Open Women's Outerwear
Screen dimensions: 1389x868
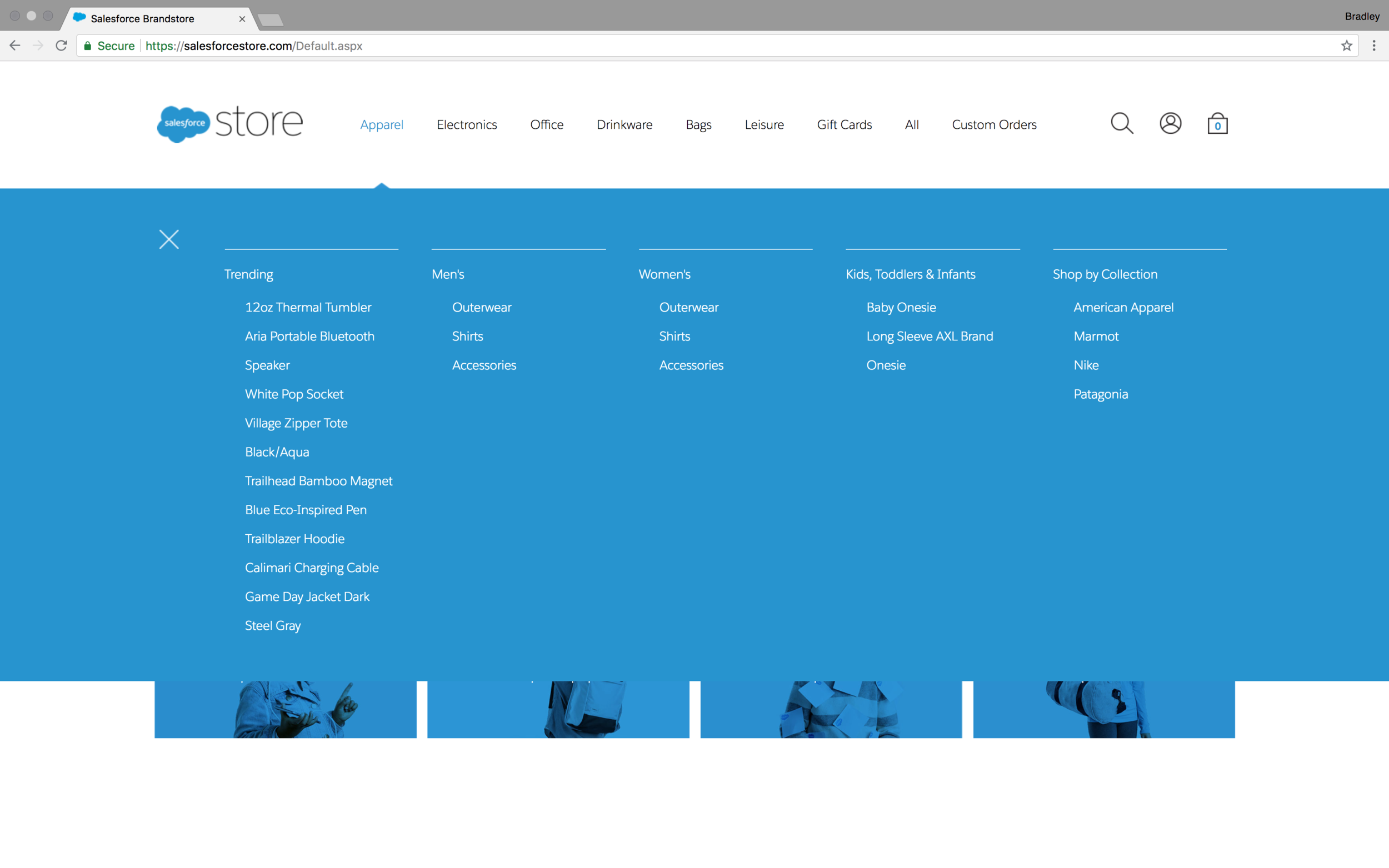point(688,307)
